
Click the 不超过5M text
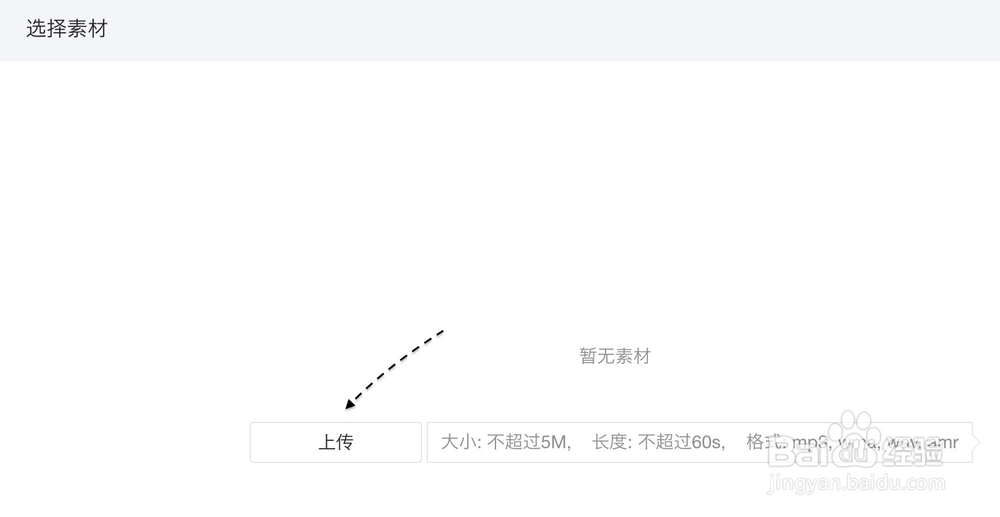(x=529, y=442)
